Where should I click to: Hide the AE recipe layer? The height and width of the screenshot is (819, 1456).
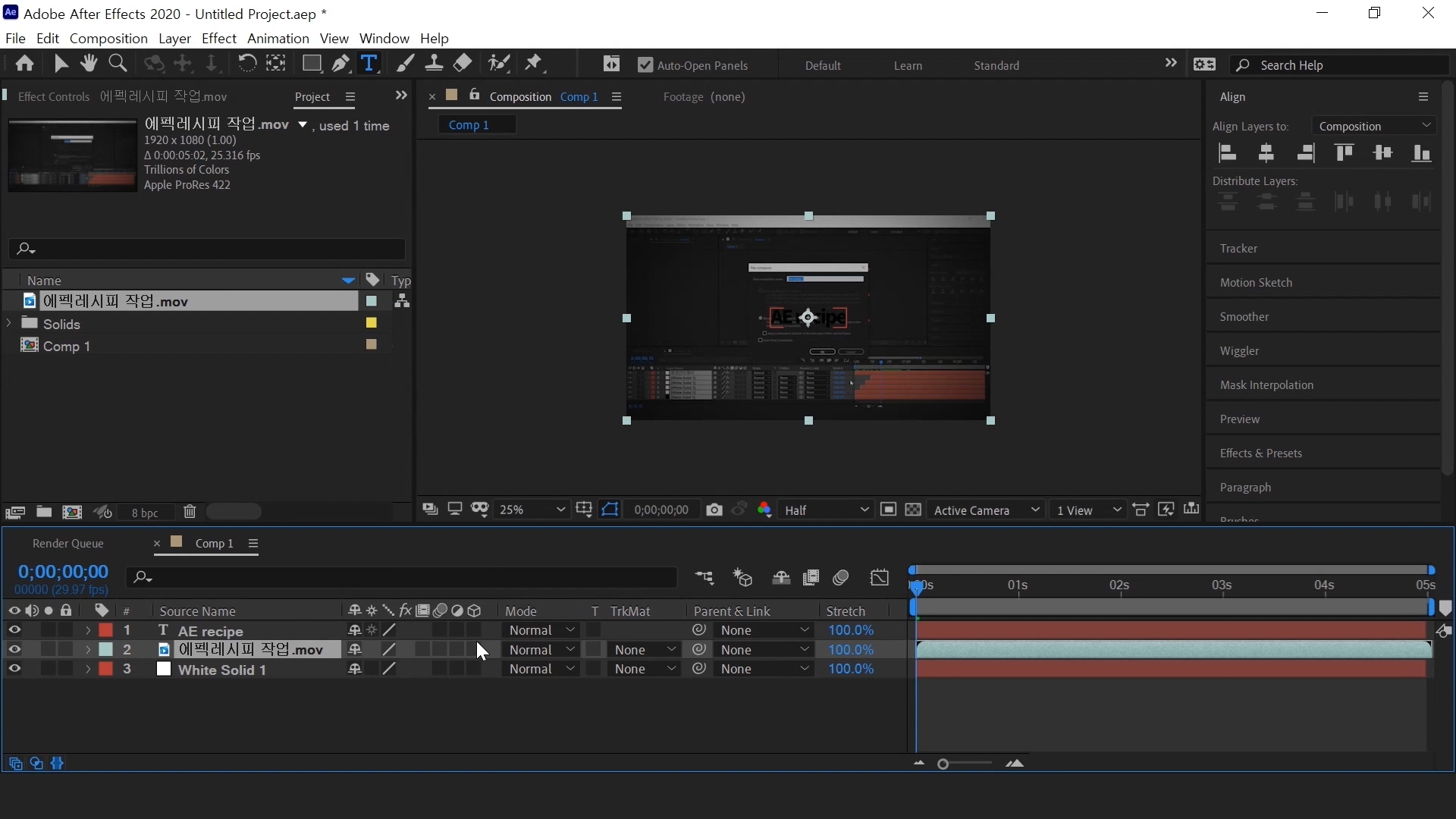coord(14,630)
